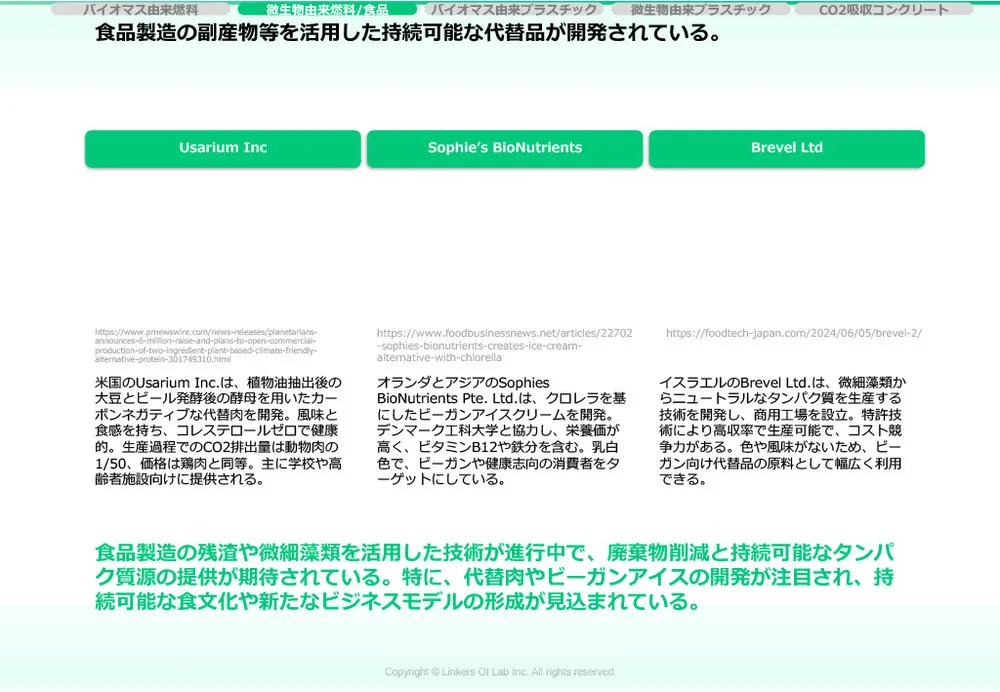The width and height of the screenshot is (1000, 692).
Task: Select the Brevel Ltd button
Action: 786,148
